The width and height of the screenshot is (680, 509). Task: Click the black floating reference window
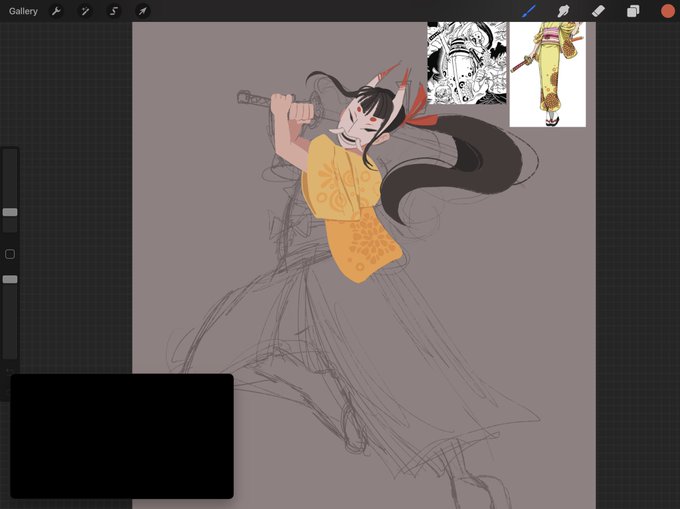[x=122, y=436]
